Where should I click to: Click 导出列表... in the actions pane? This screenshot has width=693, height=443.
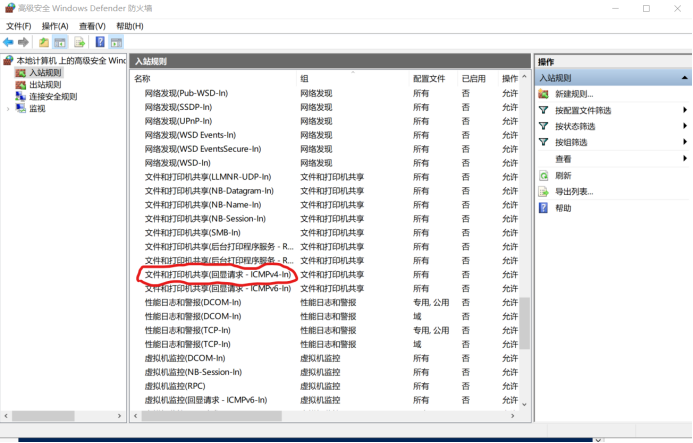point(574,191)
